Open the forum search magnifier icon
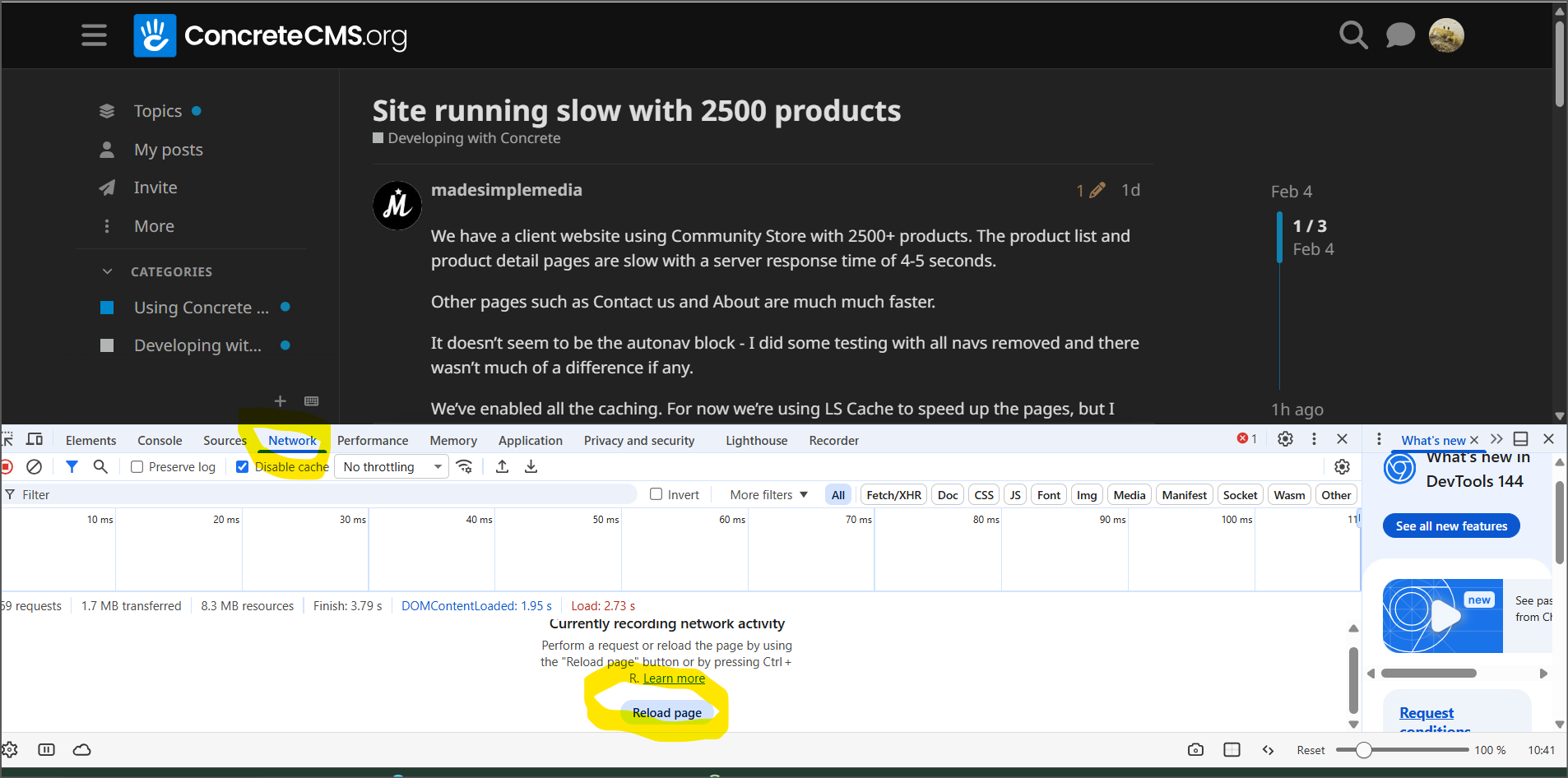The image size is (1568, 778). [1352, 35]
